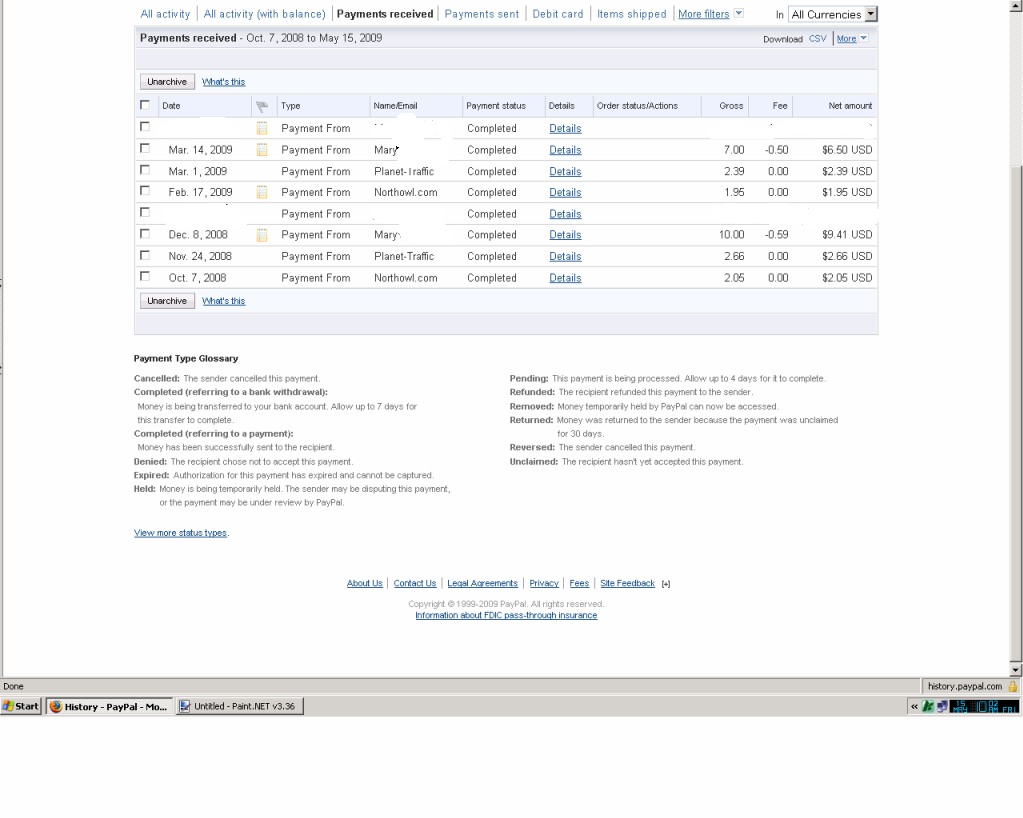
Task: Click the flag icon in the table header
Action: 262,106
